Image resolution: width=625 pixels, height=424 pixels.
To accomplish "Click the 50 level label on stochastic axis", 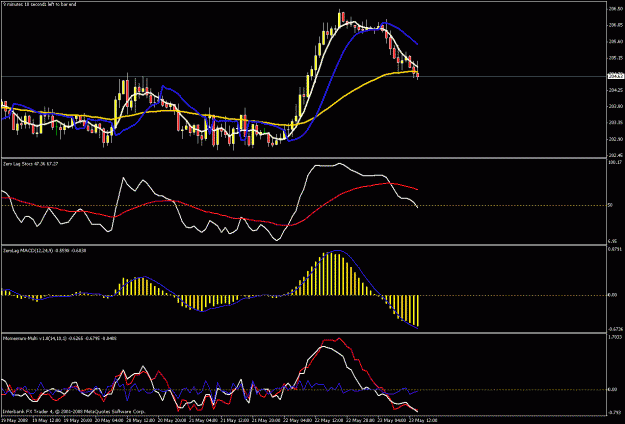I will click(611, 206).
